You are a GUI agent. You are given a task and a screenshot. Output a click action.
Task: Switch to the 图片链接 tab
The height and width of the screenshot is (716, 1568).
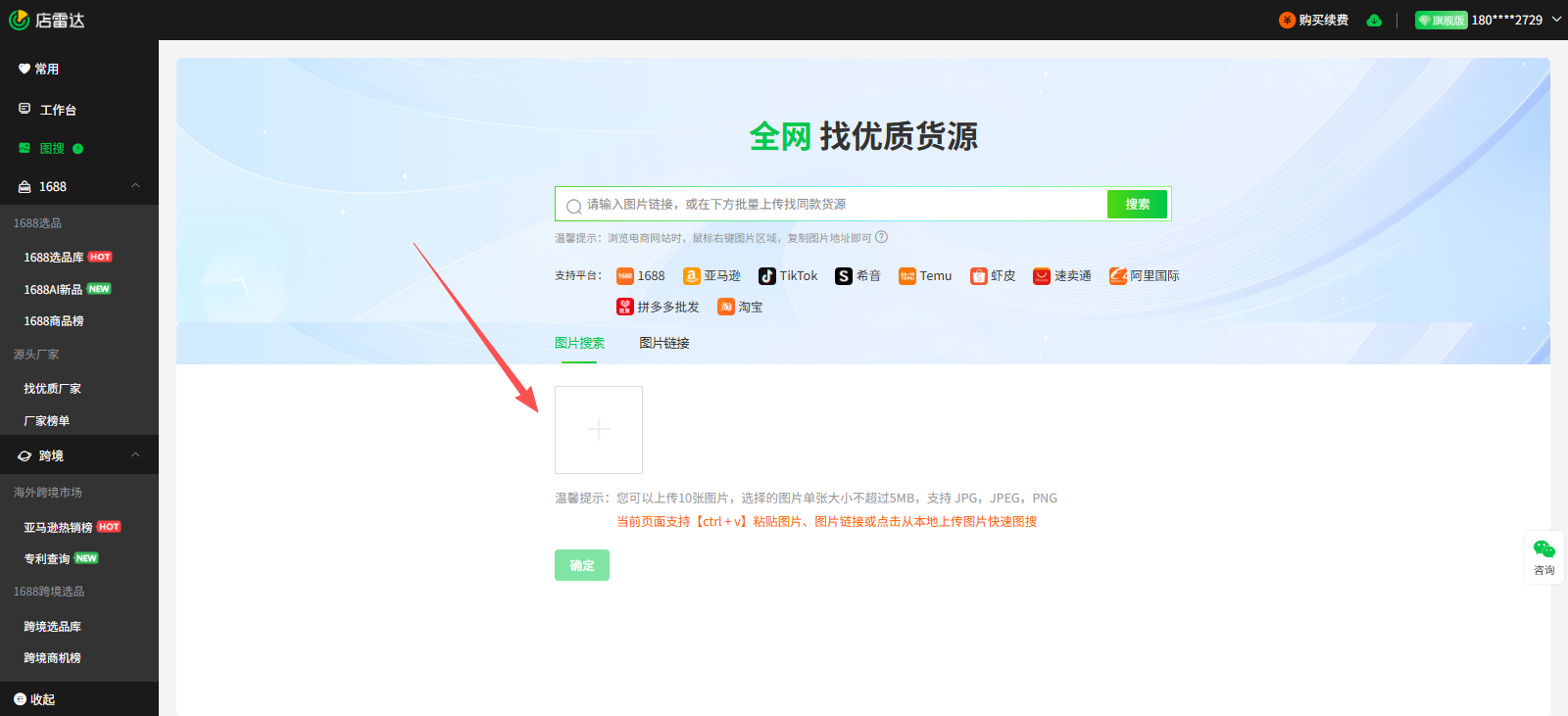point(664,343)
